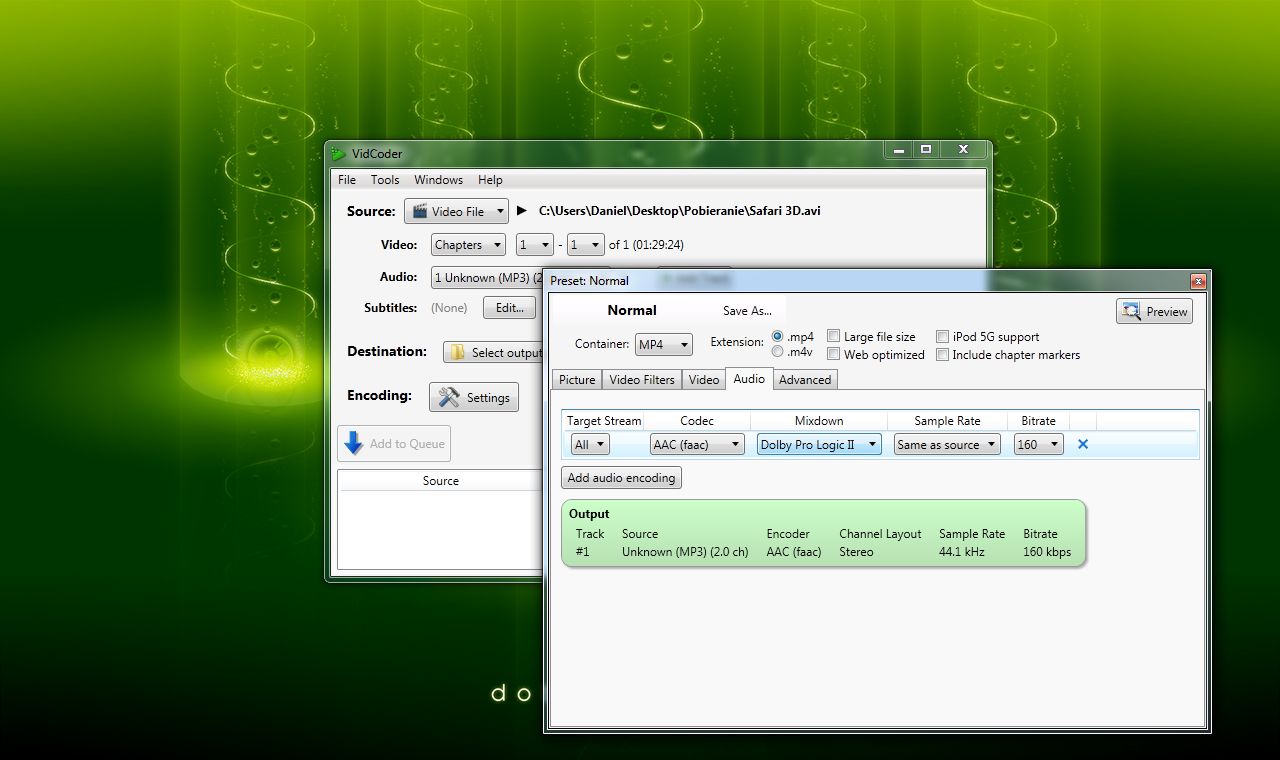This screenshot has height=760, width=1280.
Task: Switch to the Audio tab
Action: pyautogui.click(x=749, y=378)
